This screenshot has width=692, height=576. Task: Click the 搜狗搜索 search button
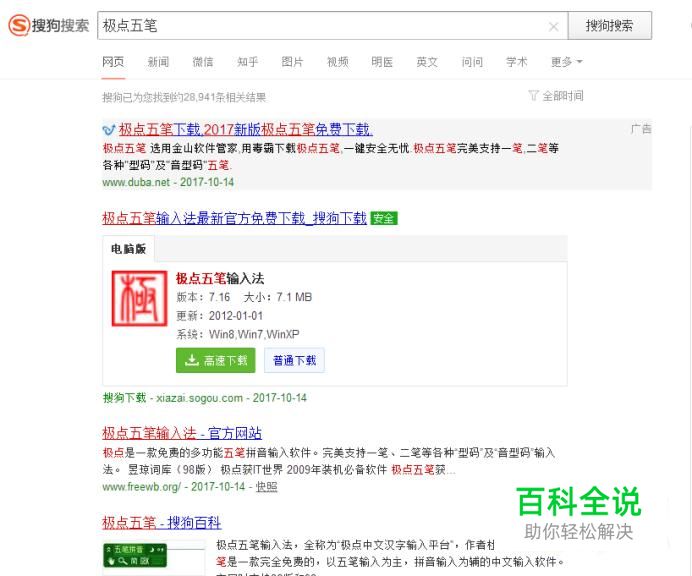(609, 26)
